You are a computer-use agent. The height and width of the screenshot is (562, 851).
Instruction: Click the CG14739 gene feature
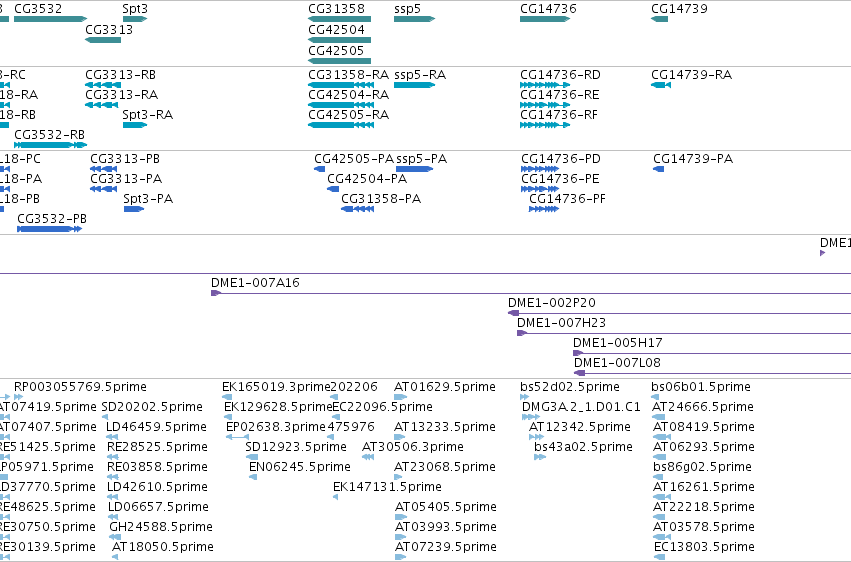[659, 19]
